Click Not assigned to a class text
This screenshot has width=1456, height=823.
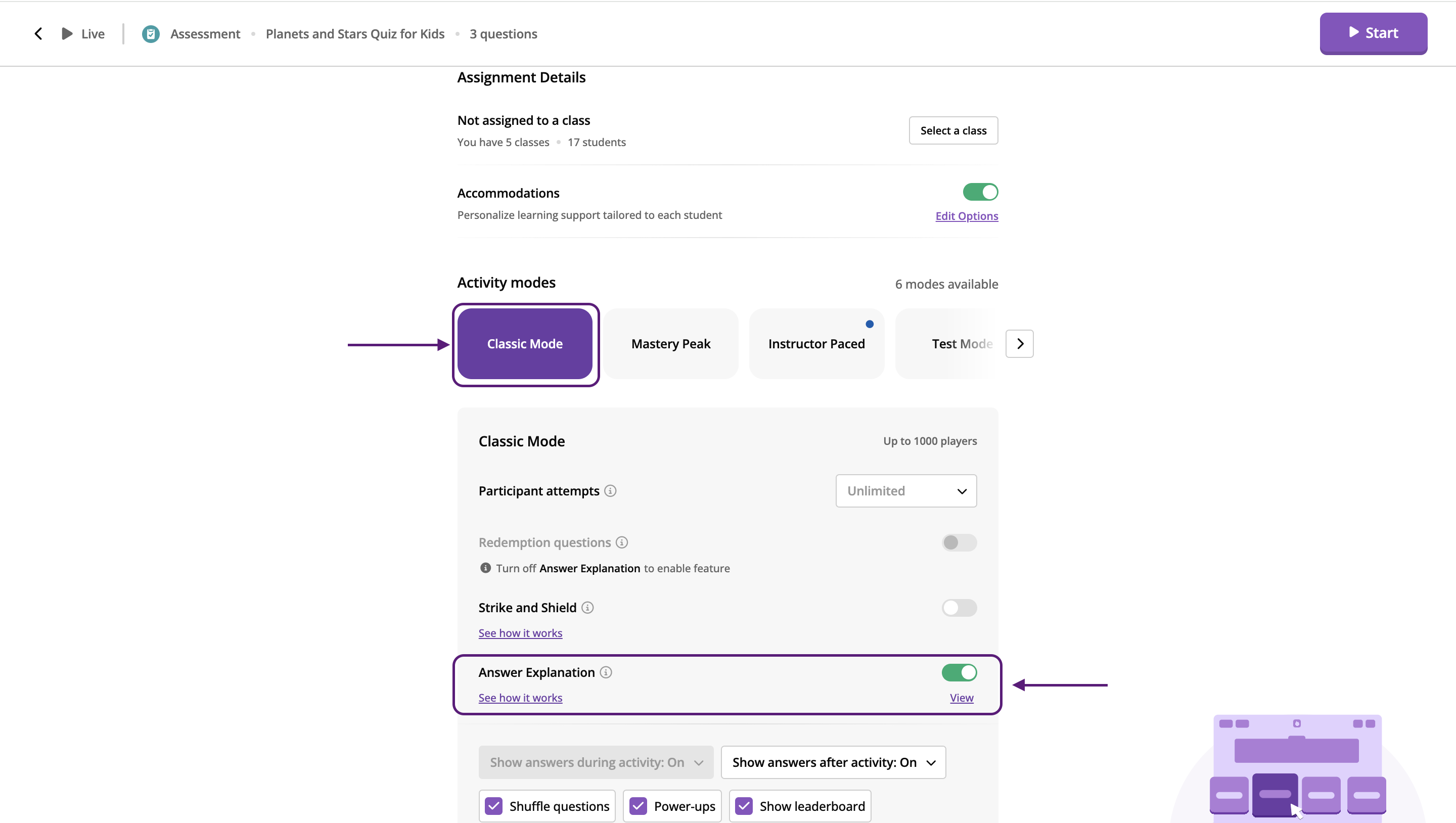tap(523, 120)
